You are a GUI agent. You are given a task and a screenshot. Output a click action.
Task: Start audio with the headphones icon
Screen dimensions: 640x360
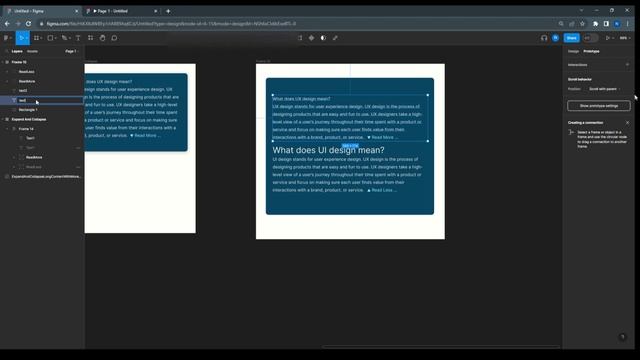point(544,38)
